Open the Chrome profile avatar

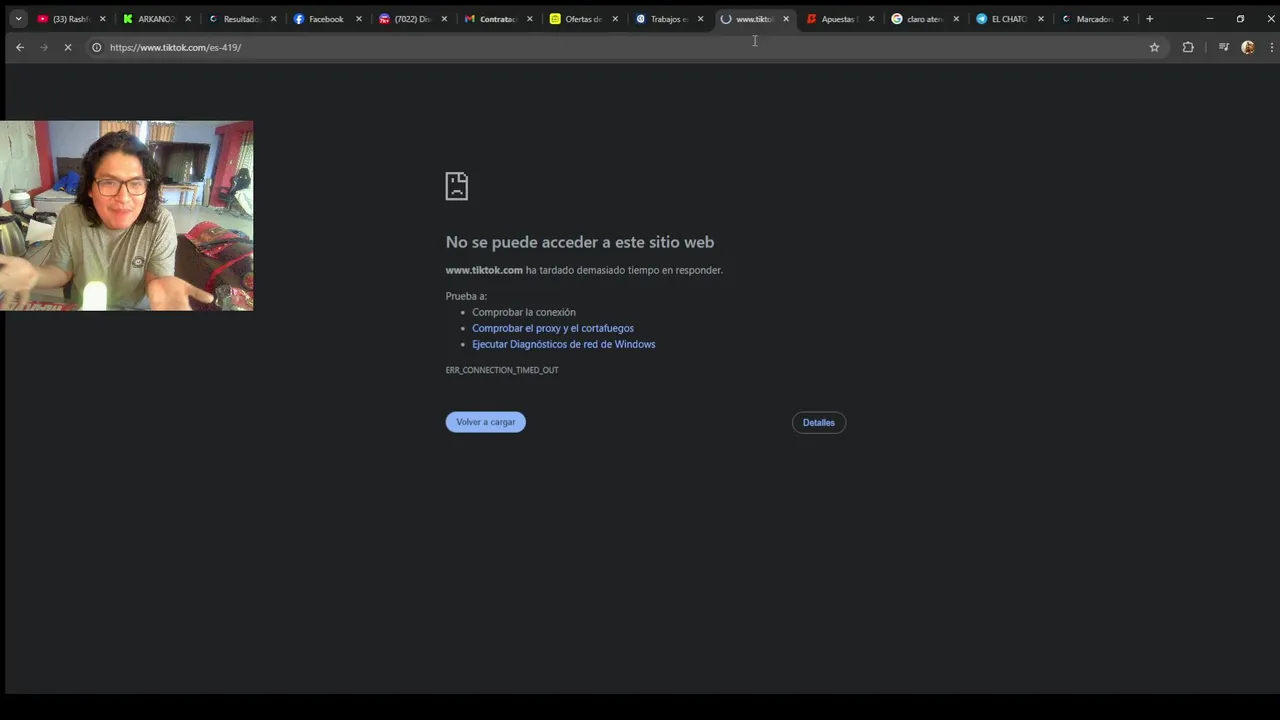1248,47
